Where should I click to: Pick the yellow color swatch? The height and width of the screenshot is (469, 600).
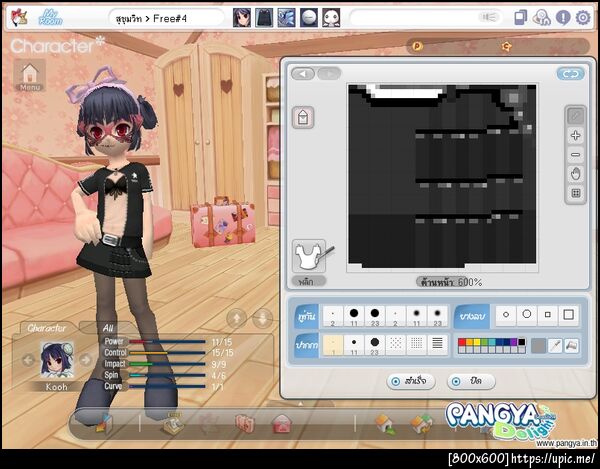[477, 342]
